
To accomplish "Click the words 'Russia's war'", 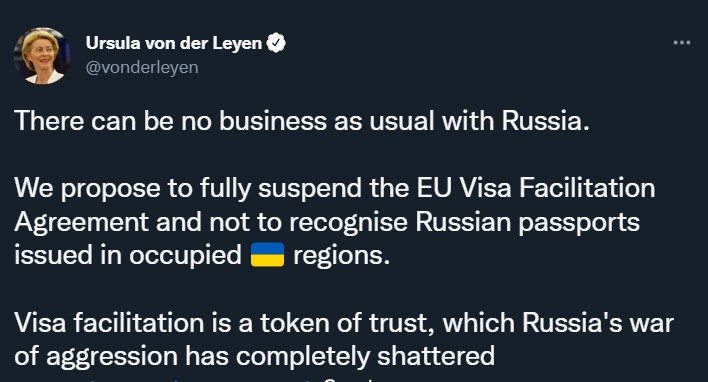I will click(598, 323).
